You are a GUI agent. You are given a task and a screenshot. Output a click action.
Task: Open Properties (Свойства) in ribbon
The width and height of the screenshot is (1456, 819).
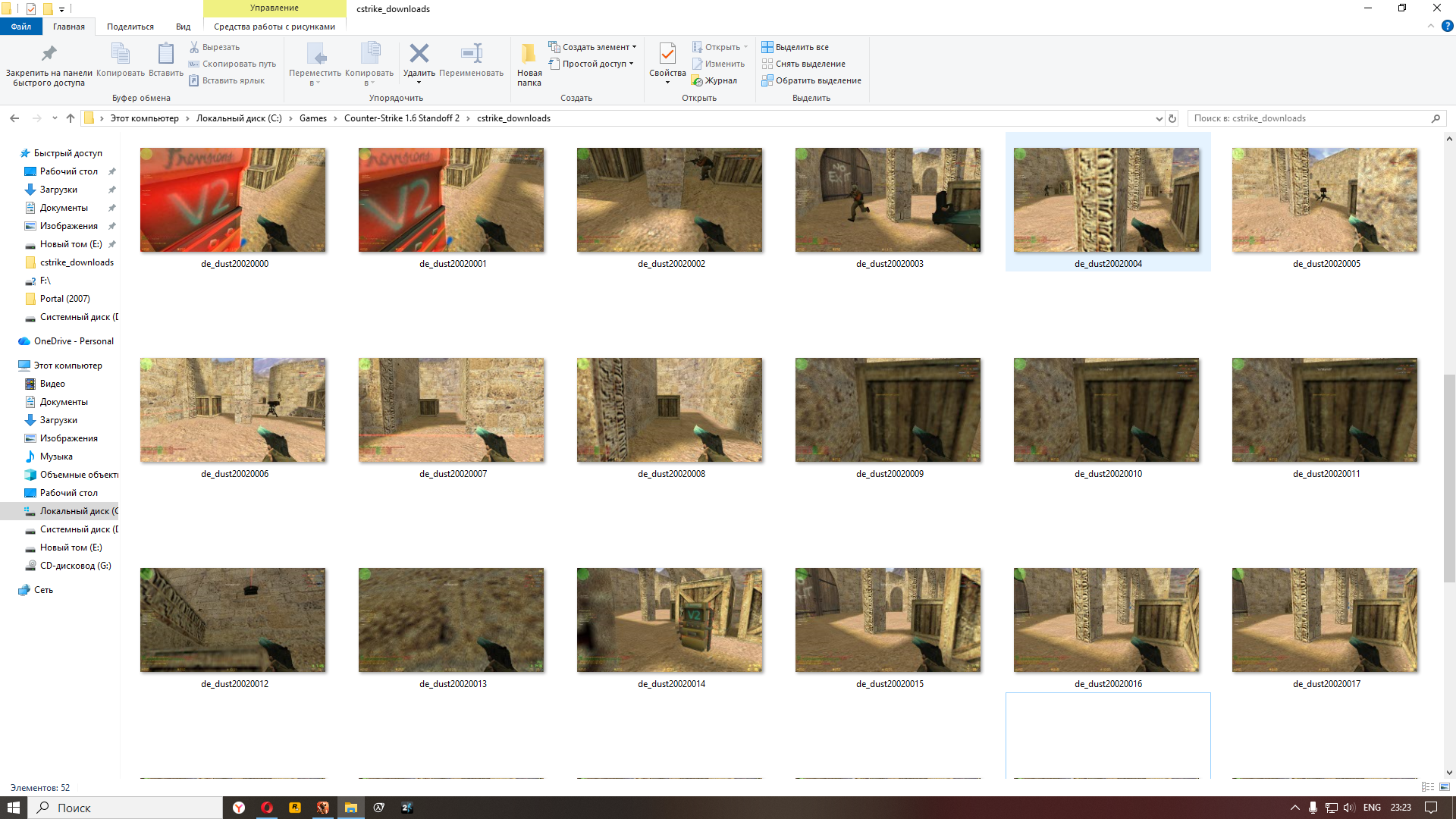click(x=667, y=55)
